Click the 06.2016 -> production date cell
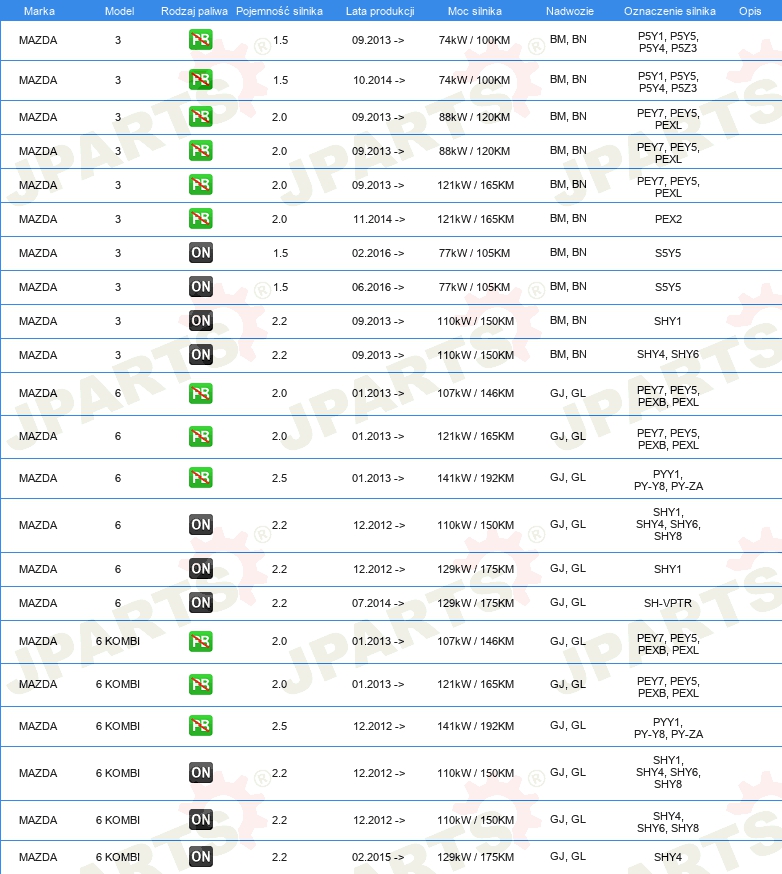This screenshot has height=874, width=782. pos(378,287)
